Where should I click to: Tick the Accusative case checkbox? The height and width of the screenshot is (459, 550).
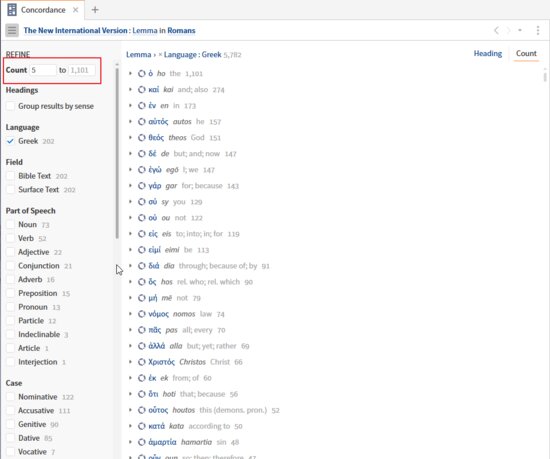[11, 411]
